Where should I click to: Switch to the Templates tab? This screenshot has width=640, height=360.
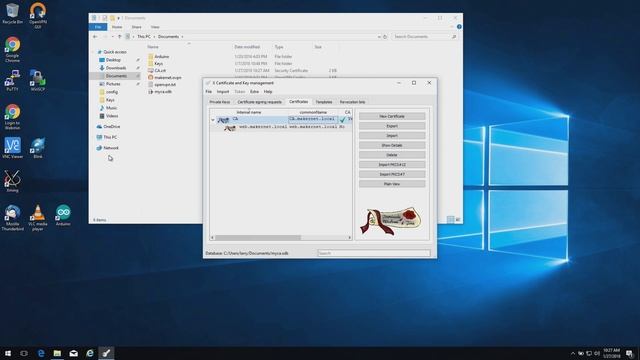click(x=324, y=102)
